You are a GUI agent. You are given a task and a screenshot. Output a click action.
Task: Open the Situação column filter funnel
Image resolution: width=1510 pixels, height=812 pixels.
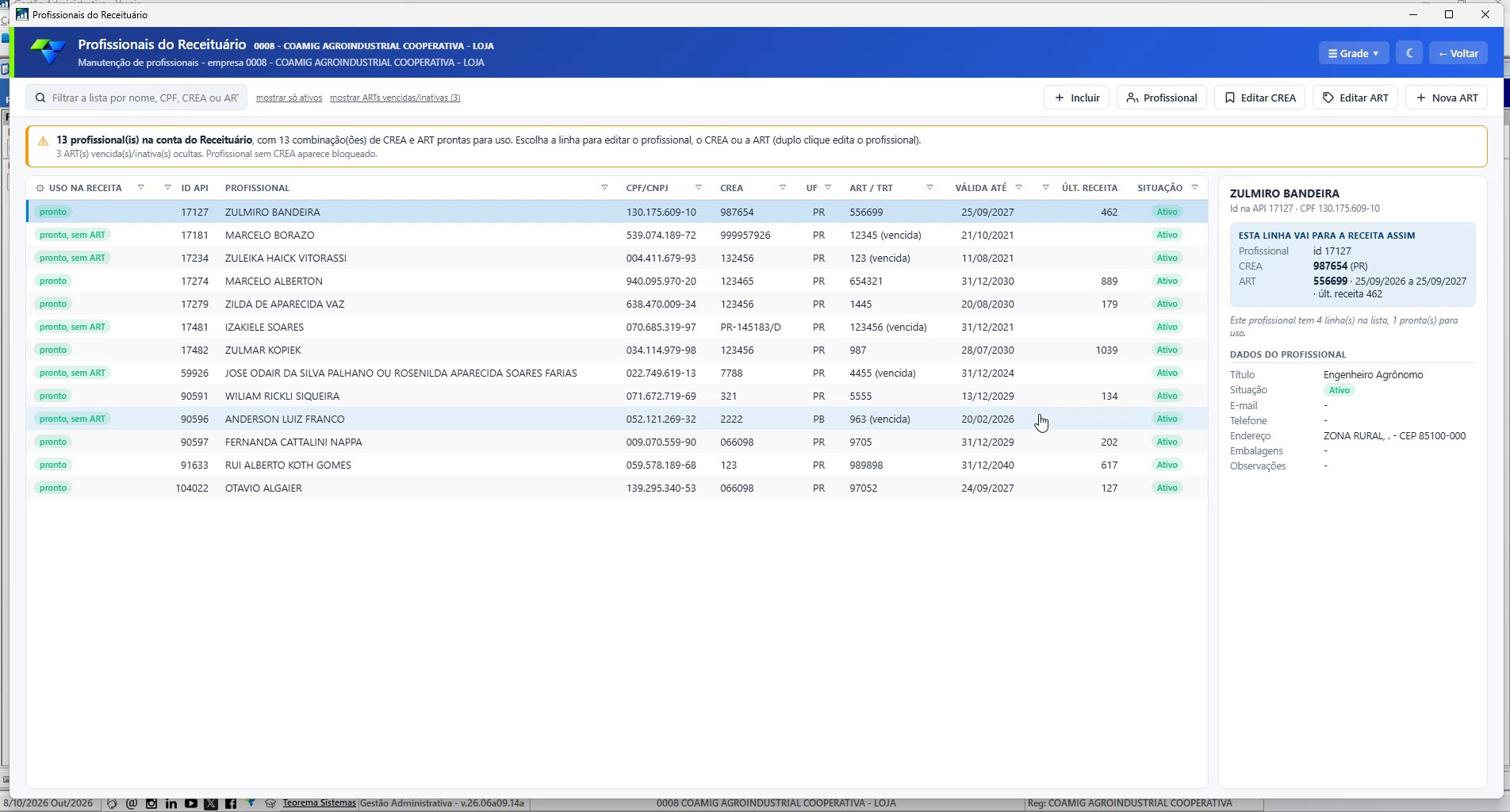[1195, 188]
